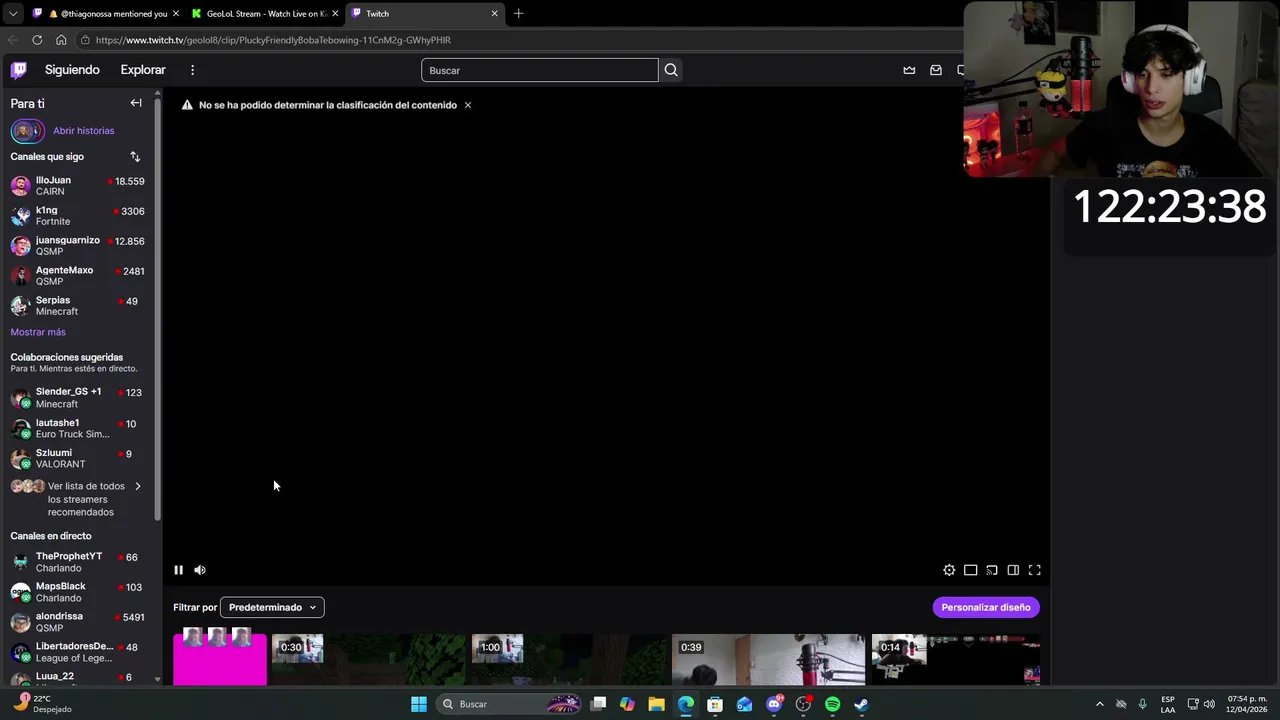Enter fullscreen mode in the player
This screenshot has width=1280, height=720.
[1035, 570]
